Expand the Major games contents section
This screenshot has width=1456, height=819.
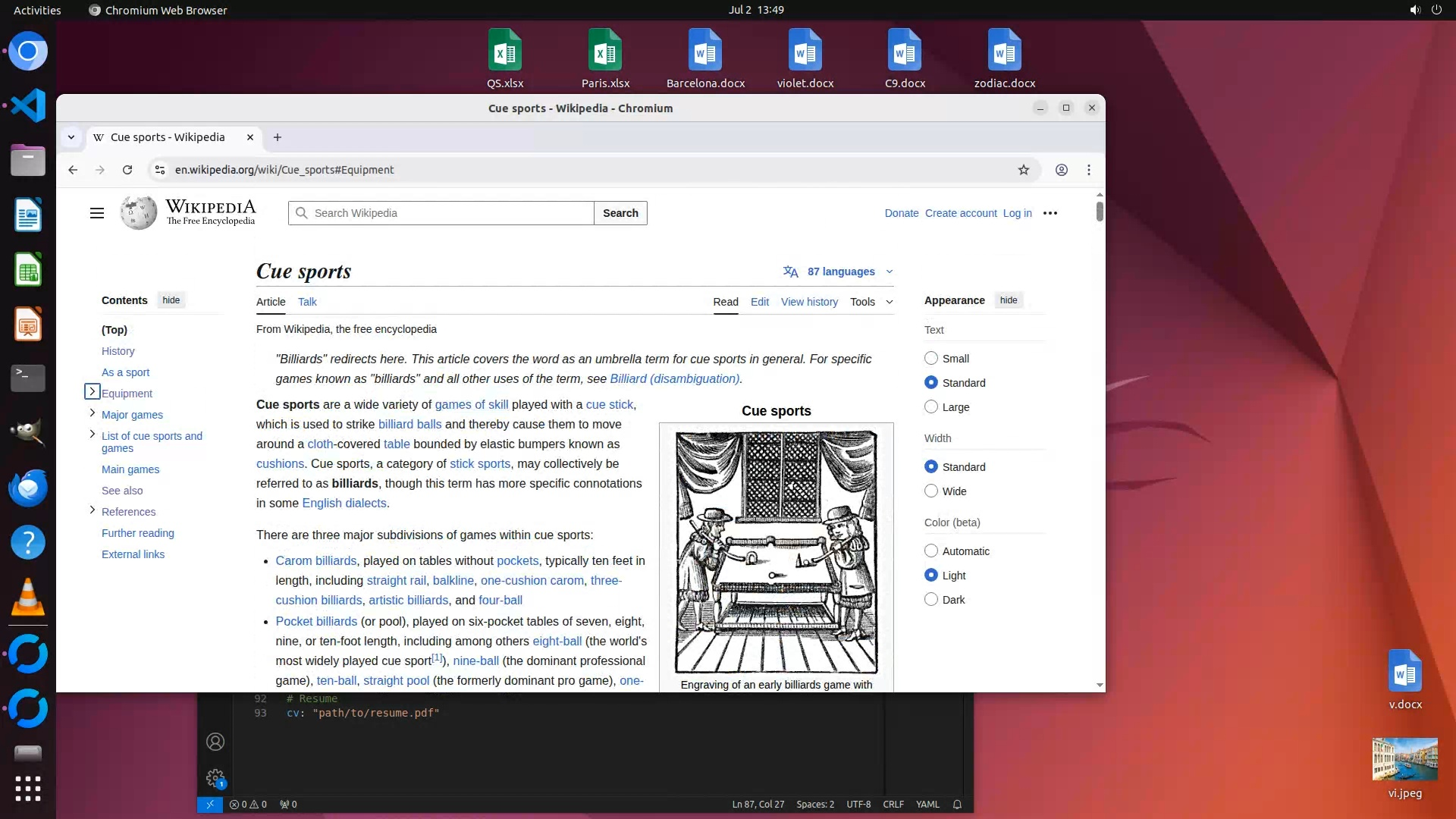coord(93,413)
